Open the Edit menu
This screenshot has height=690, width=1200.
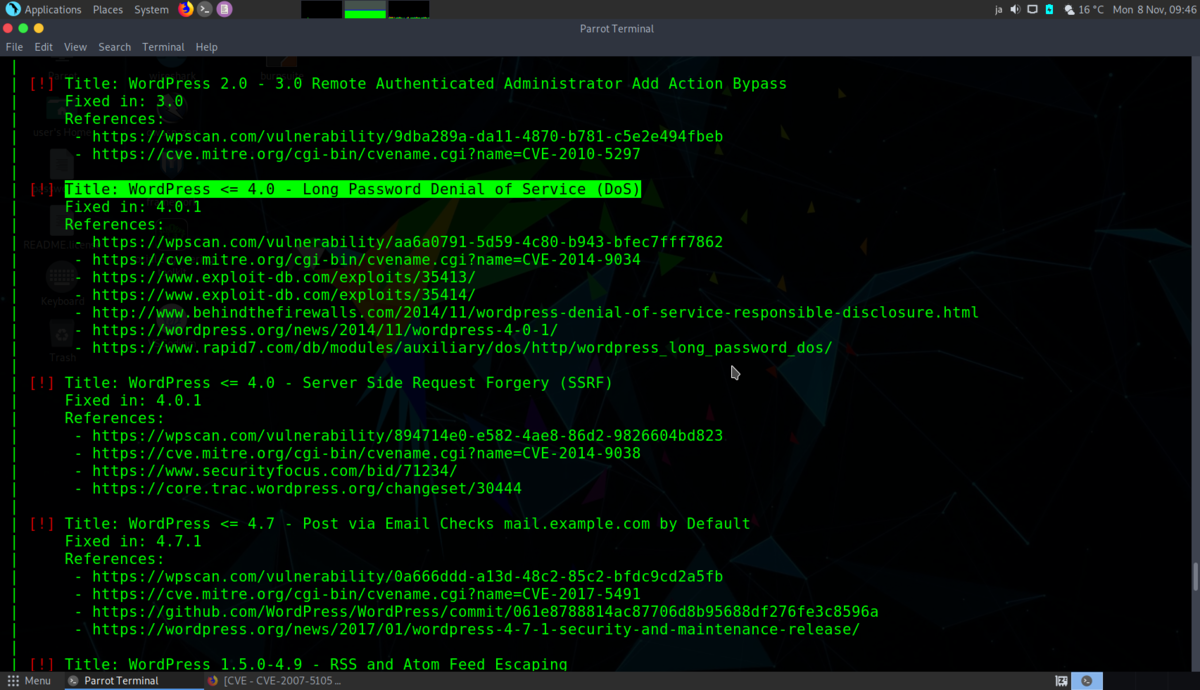43,47
